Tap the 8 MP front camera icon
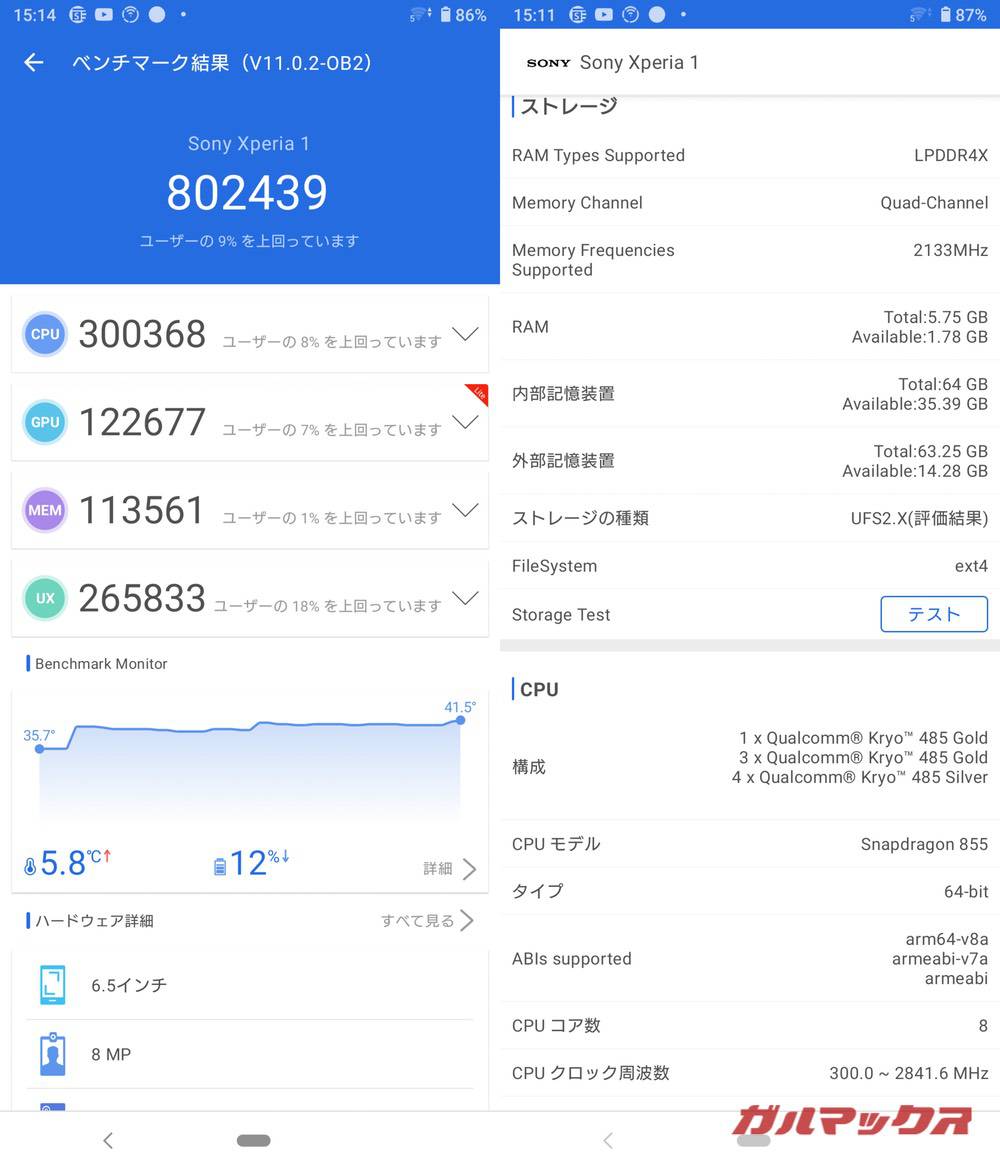 pos(53,1054)
